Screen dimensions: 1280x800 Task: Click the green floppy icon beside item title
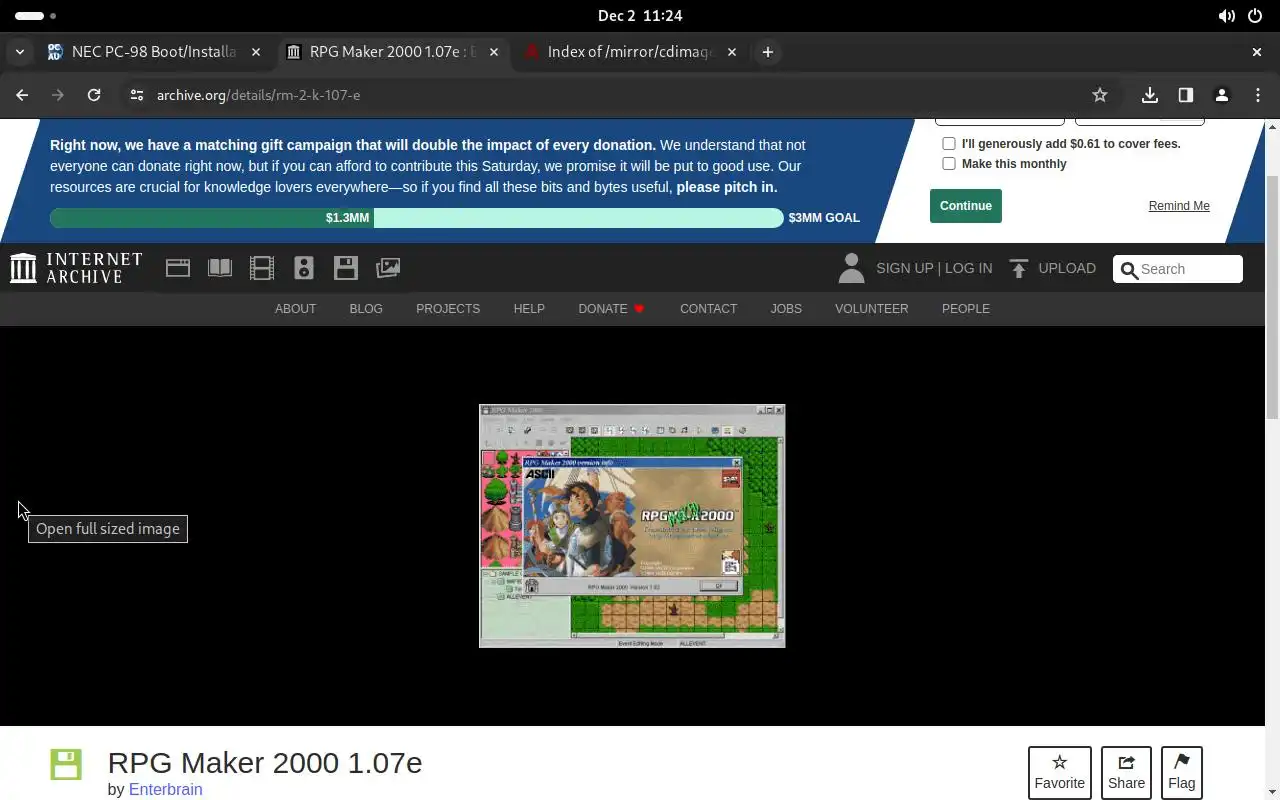66,765
